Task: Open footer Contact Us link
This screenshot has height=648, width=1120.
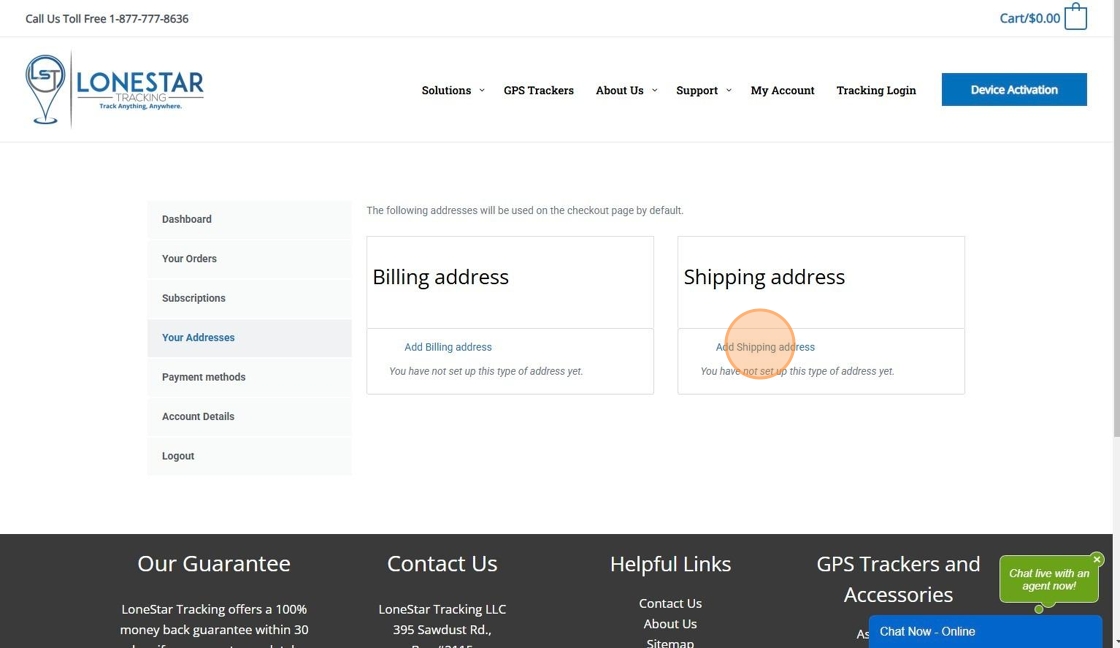Action: click(670, 603)
